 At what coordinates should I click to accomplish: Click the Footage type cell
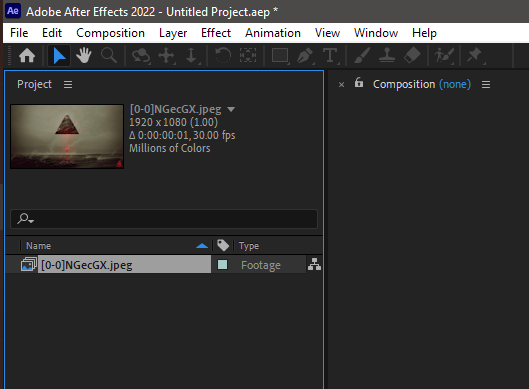tap(261, 265)
